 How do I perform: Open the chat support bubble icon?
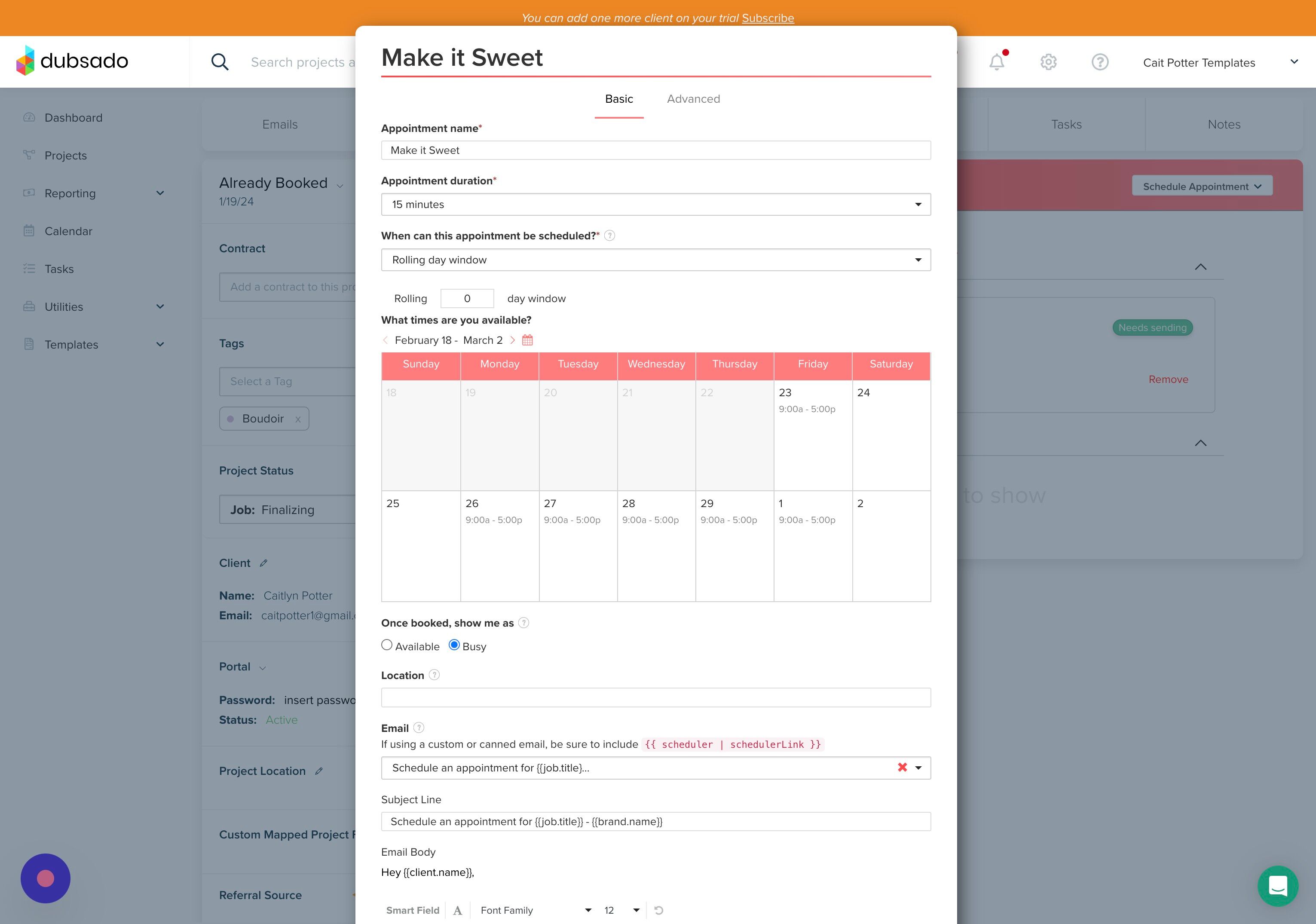tap(1278, 886)
